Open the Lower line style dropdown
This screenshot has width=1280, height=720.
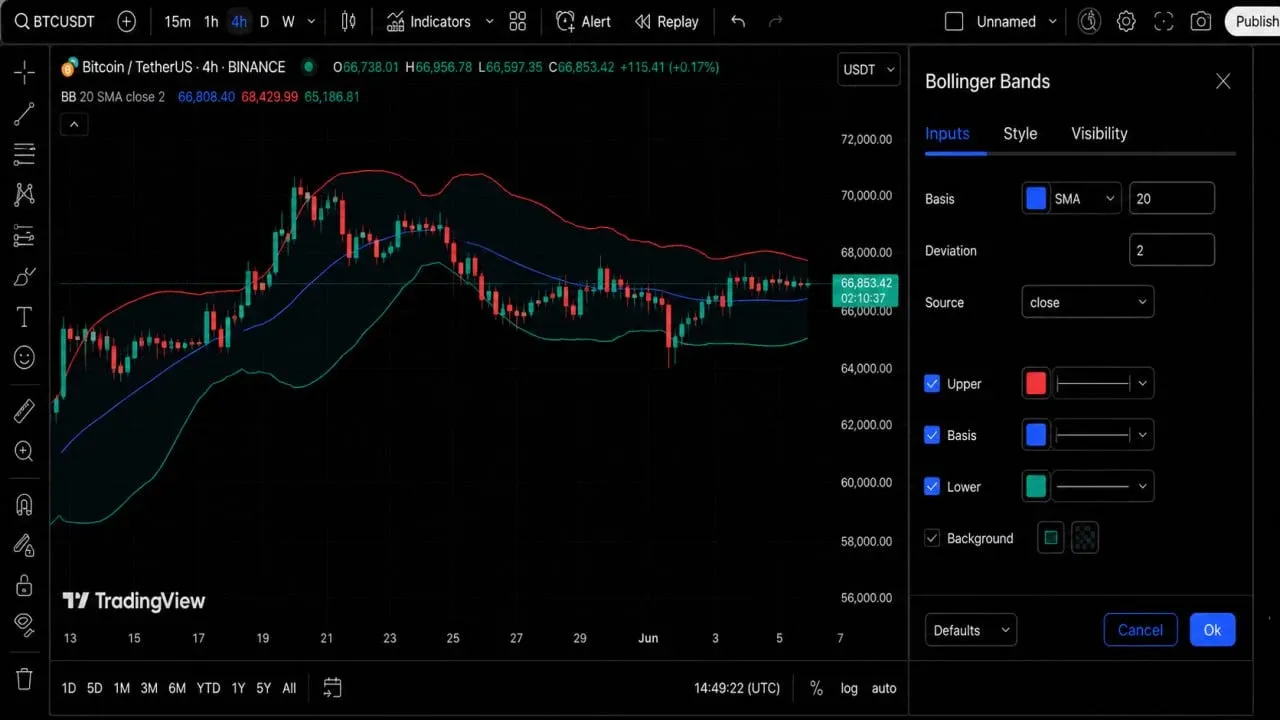[1103, 486]
